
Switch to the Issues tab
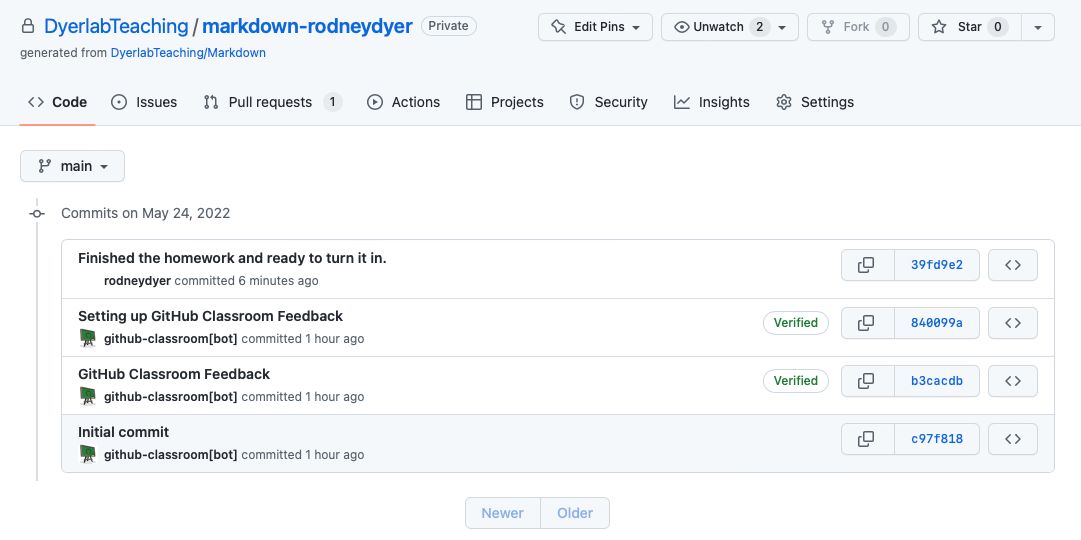[144, 102]
